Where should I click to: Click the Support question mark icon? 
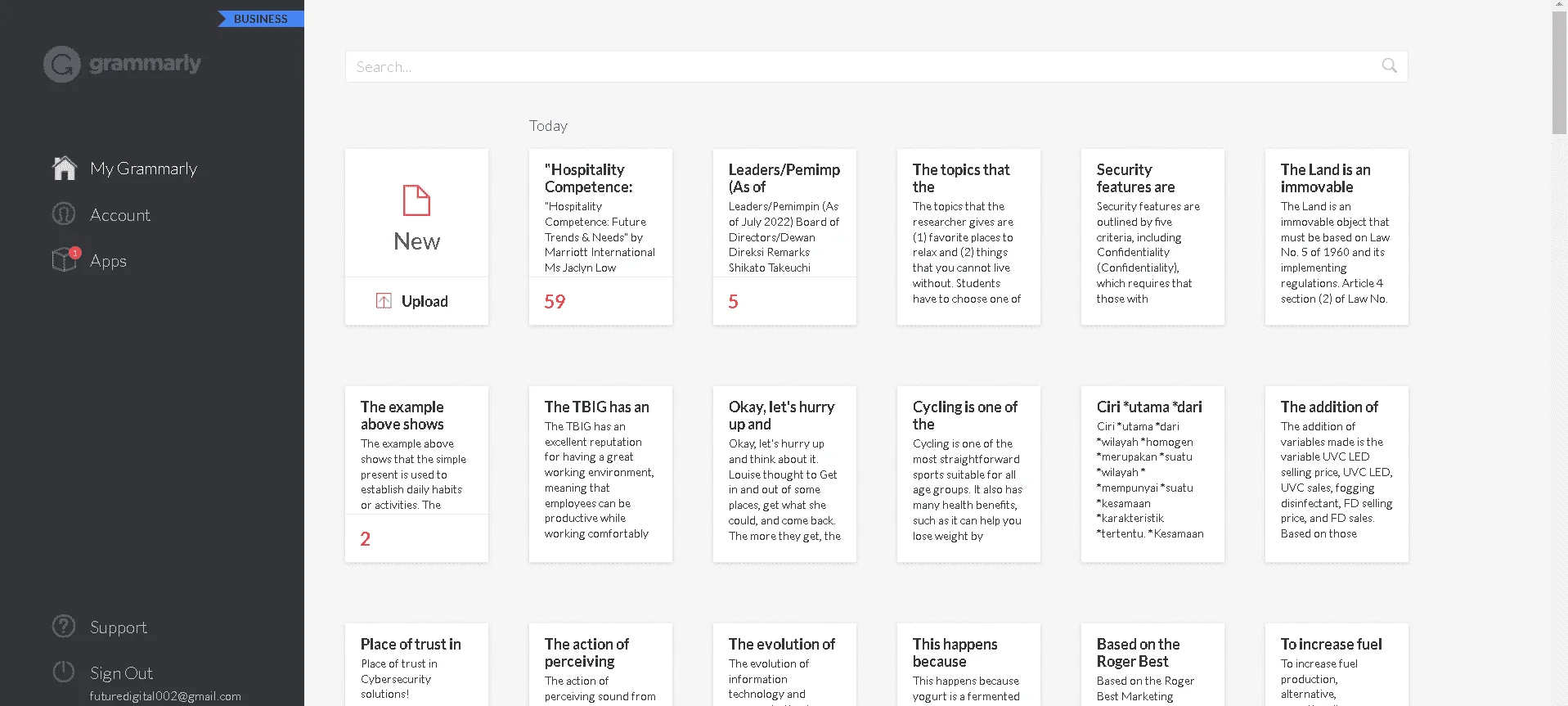pyautogui.click(x=64, y=627)
